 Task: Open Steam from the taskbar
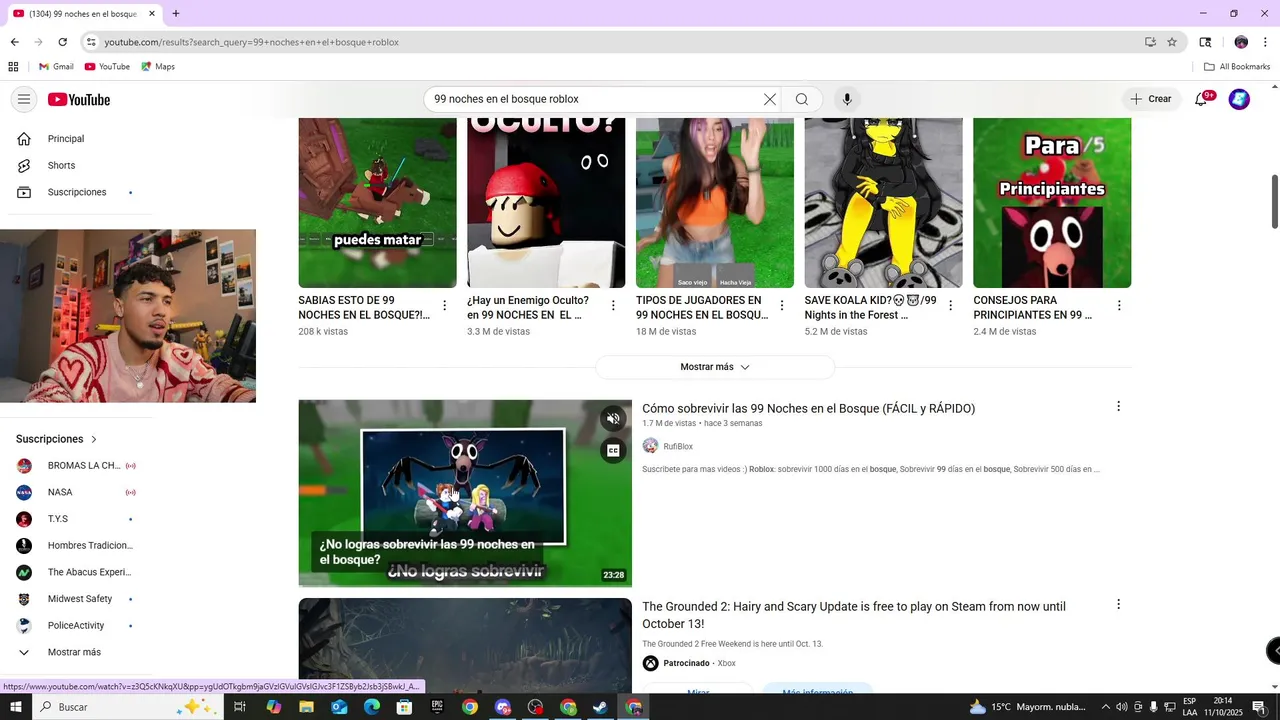tap(600, 707)
